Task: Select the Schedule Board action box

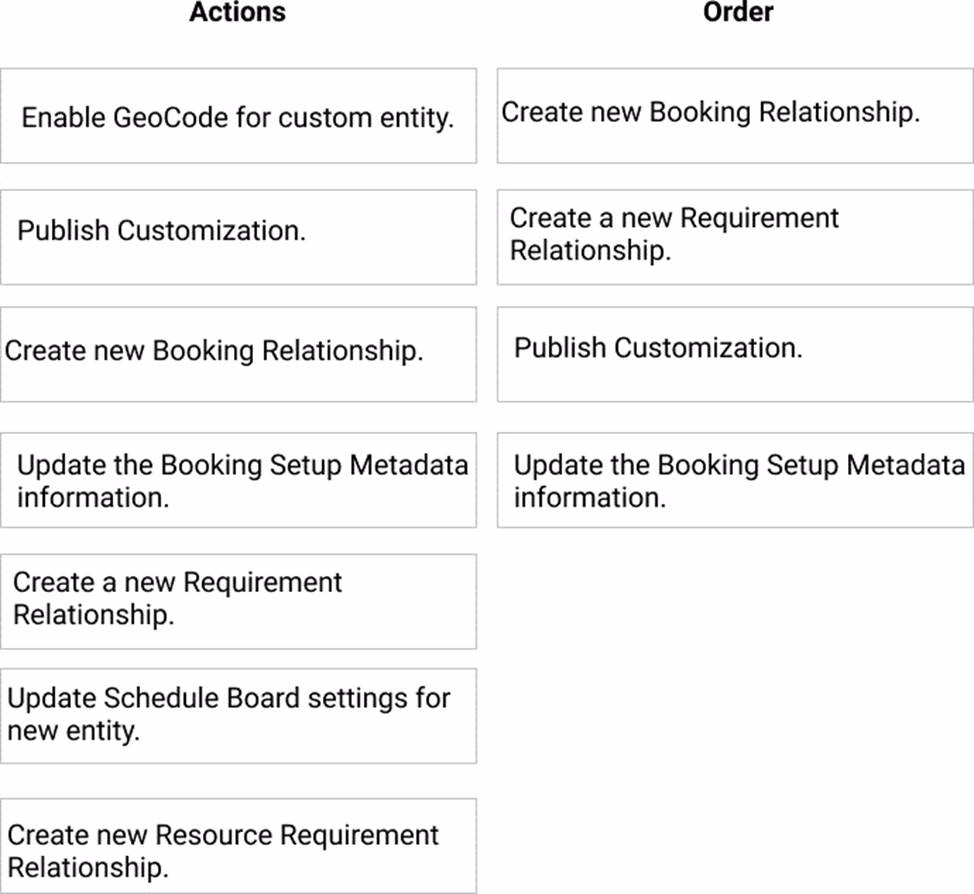Action: tap(238, 714)
